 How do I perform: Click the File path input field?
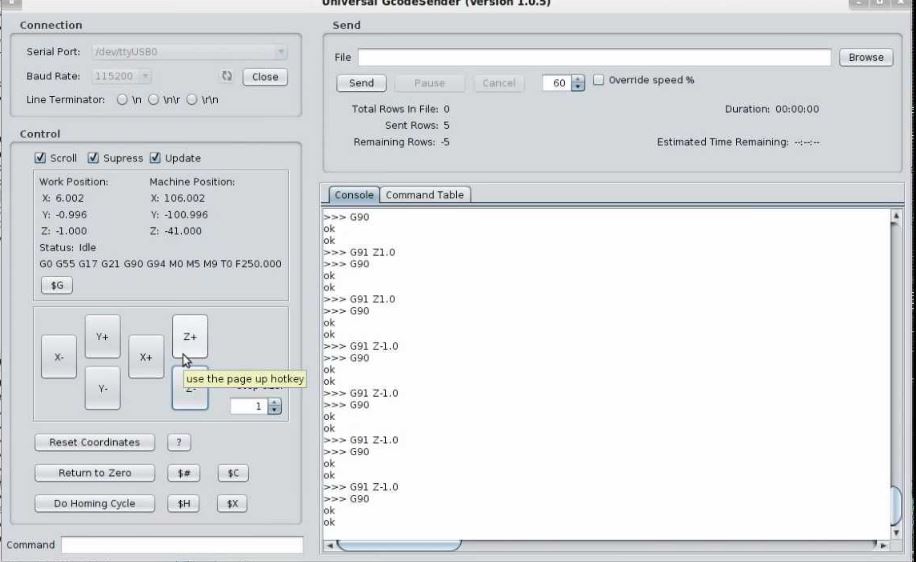click(594, 57)
